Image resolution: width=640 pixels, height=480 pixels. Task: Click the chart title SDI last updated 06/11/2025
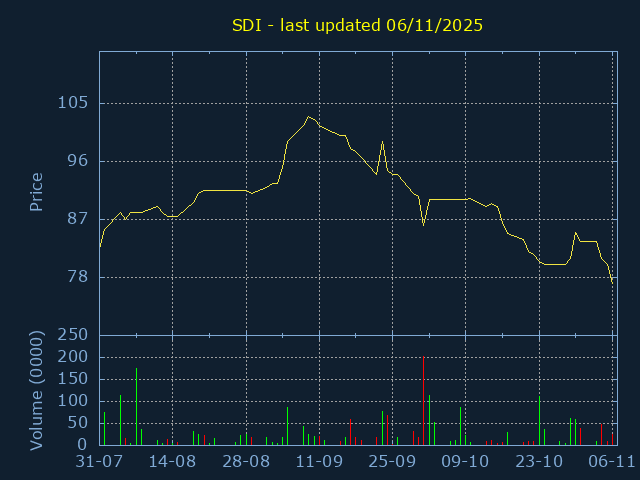point(357,26)
